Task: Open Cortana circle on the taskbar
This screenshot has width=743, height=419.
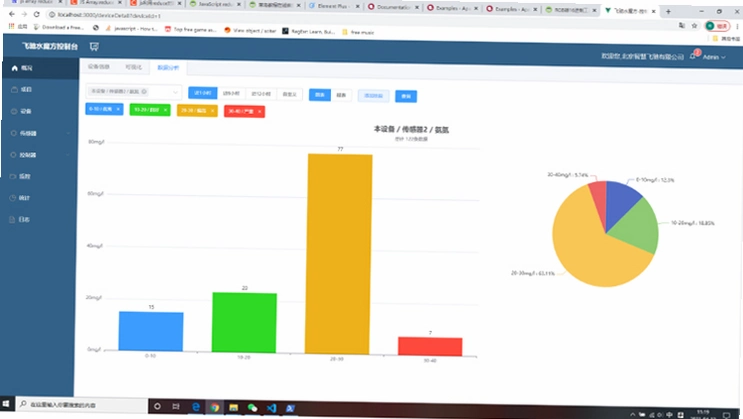Action: coord(157,406)
